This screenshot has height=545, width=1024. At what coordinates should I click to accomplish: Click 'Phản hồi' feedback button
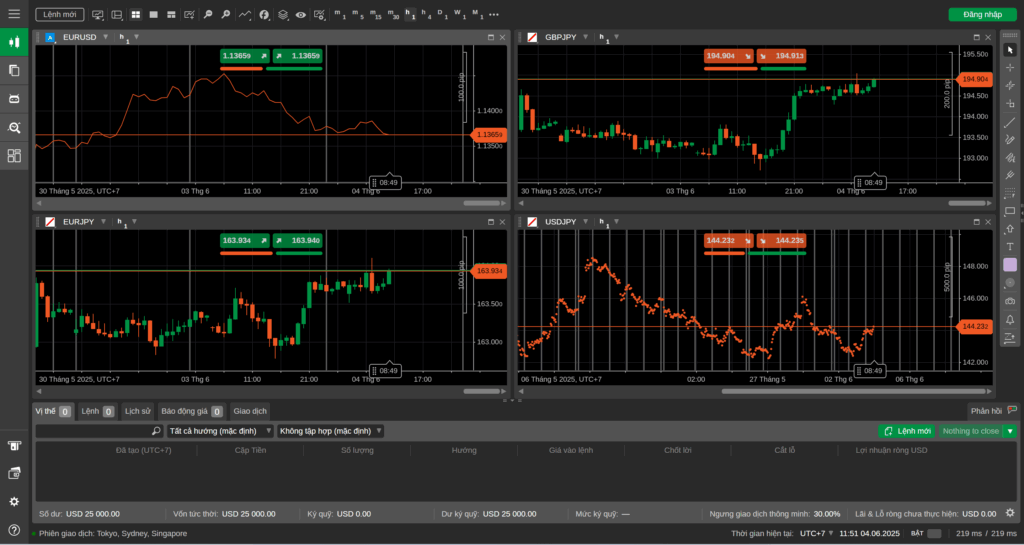993,411
